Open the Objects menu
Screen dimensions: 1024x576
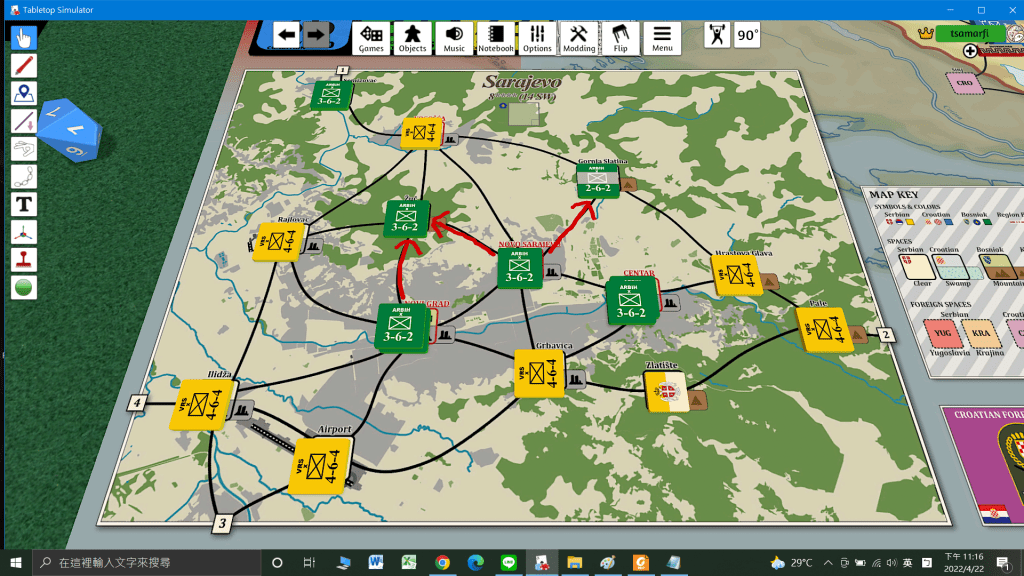[413, 38]
